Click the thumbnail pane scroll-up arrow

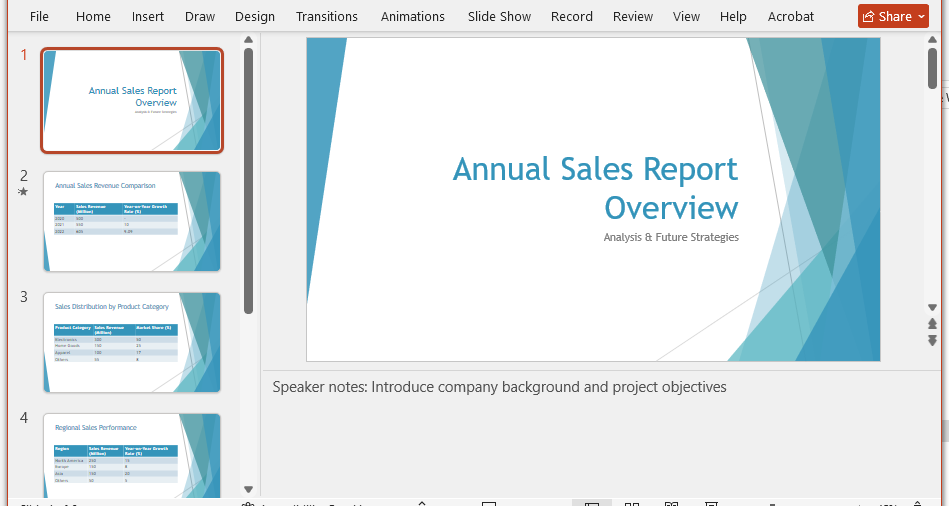click(x=248, y=40)
